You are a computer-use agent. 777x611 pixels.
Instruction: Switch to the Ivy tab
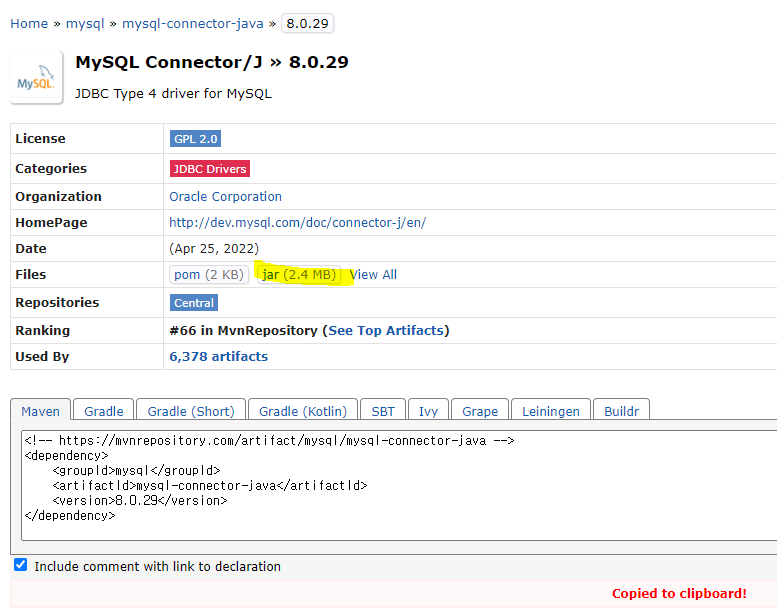click(428, 411)
